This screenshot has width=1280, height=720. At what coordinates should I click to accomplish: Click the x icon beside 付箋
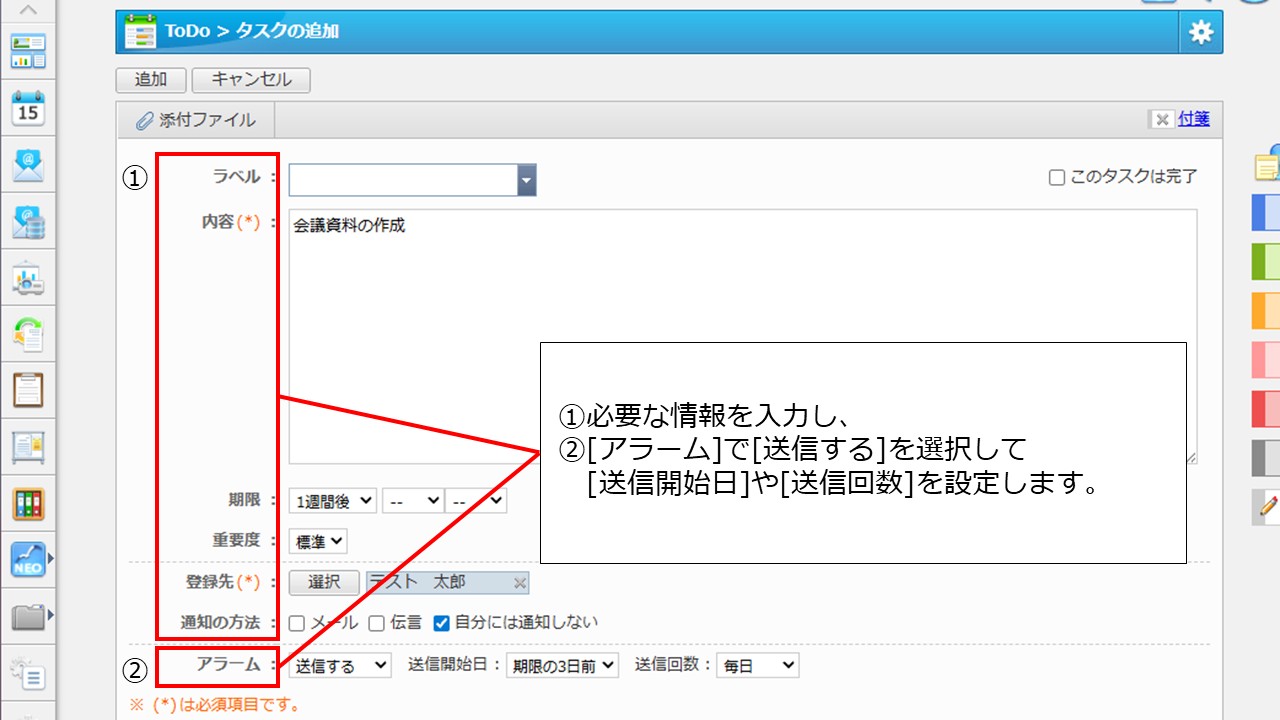(1162, 119)
